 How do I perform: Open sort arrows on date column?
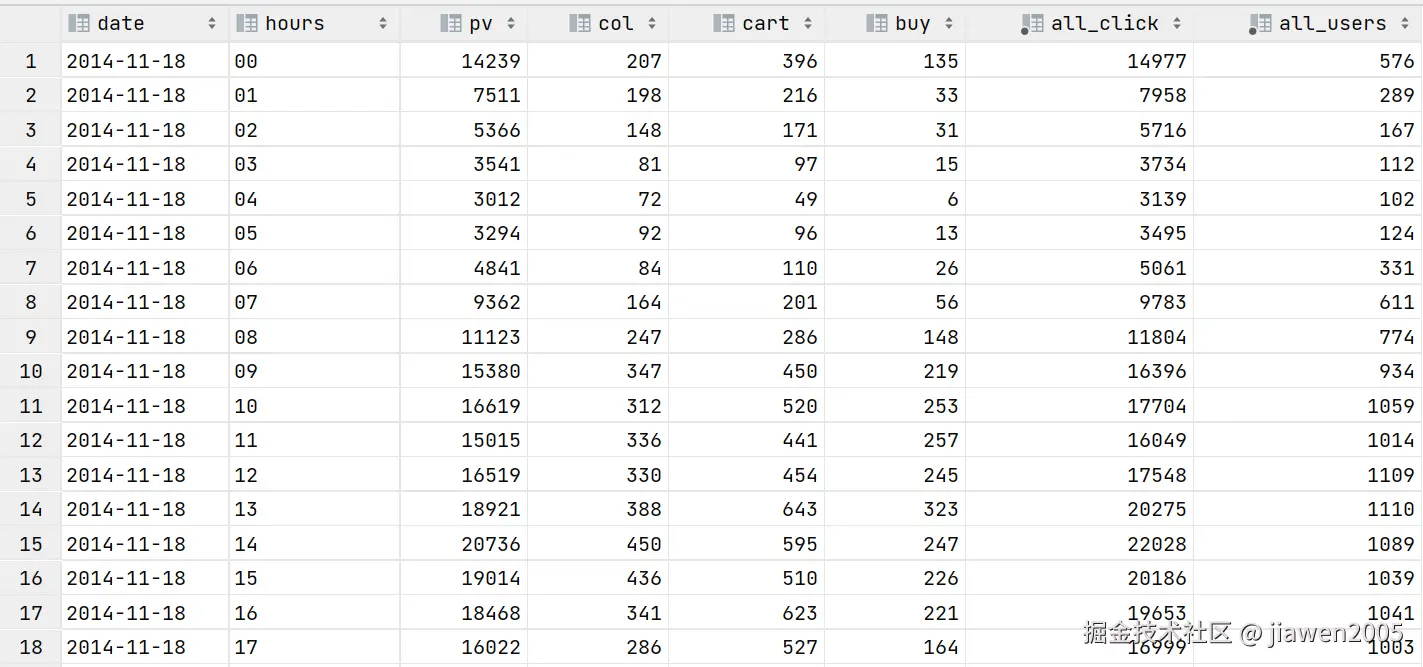click(212, 23)
